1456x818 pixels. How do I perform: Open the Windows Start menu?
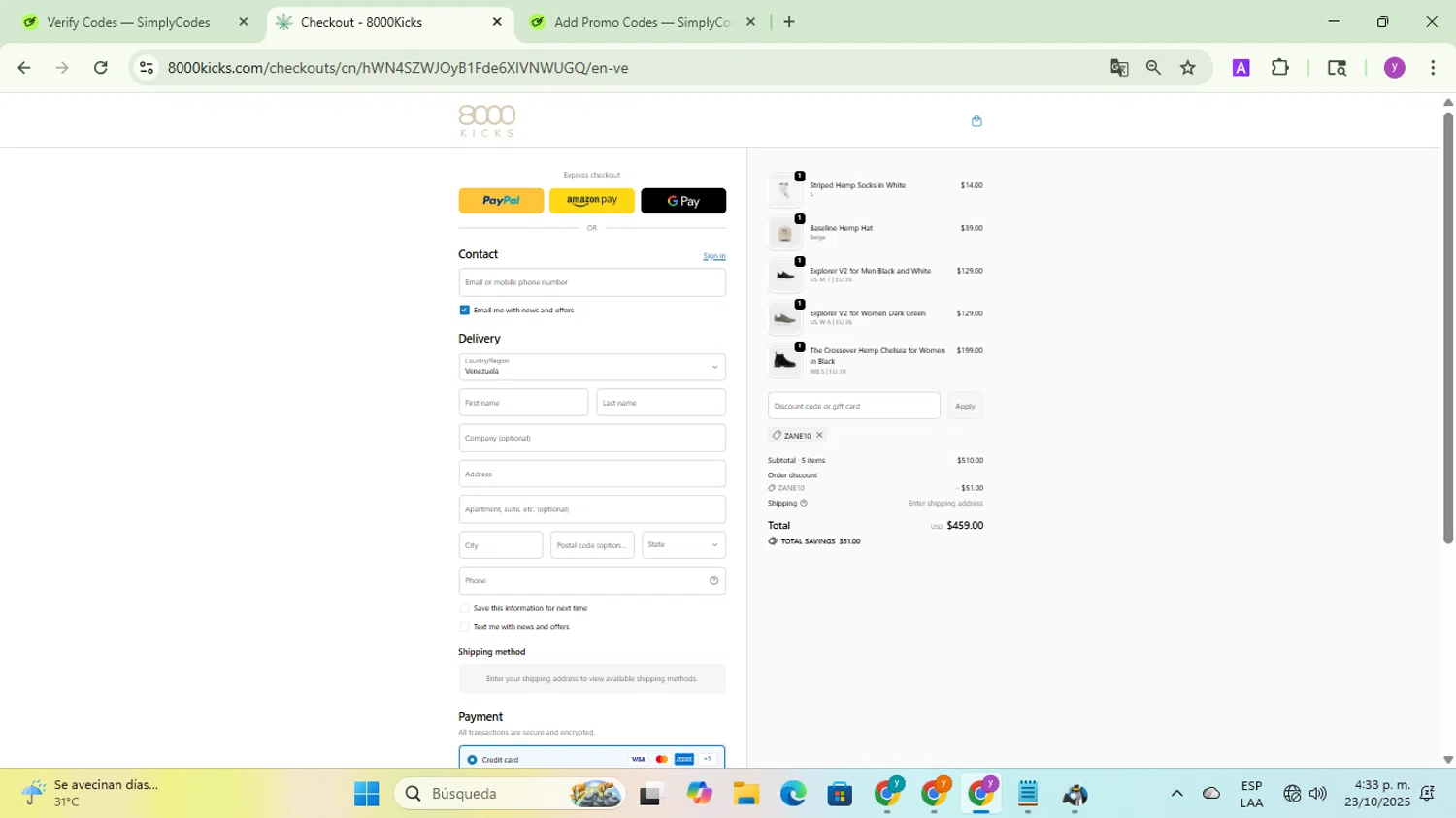pyautogui.click(x=367, y=794)
